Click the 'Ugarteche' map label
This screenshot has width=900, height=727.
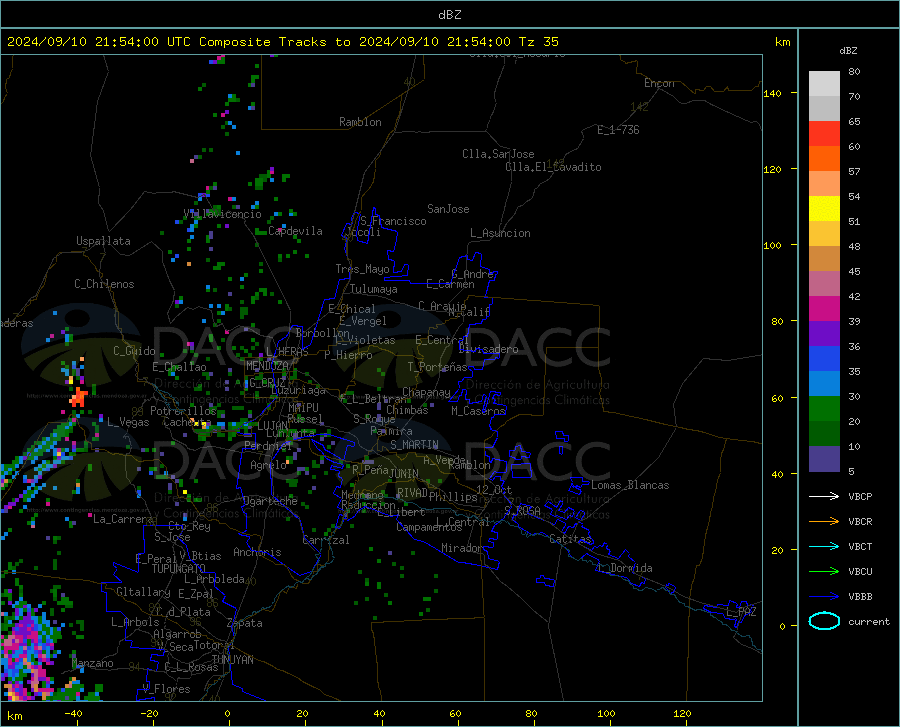coord(270,501)
